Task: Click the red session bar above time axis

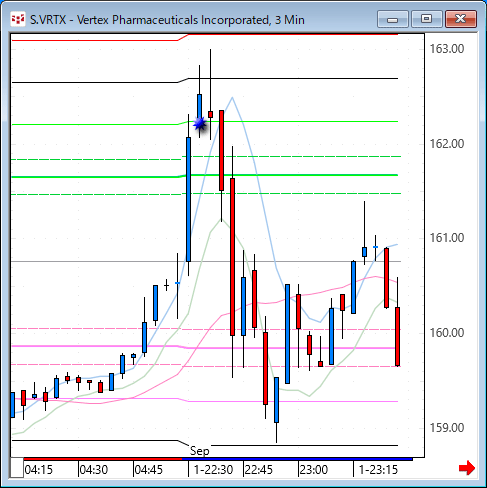Action: (103, 459)
